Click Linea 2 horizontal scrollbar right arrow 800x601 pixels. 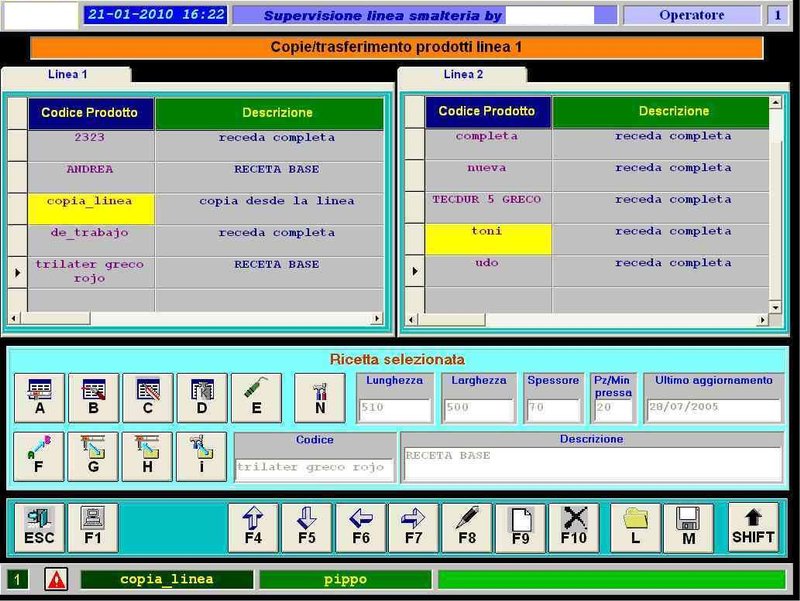(762, 320)
